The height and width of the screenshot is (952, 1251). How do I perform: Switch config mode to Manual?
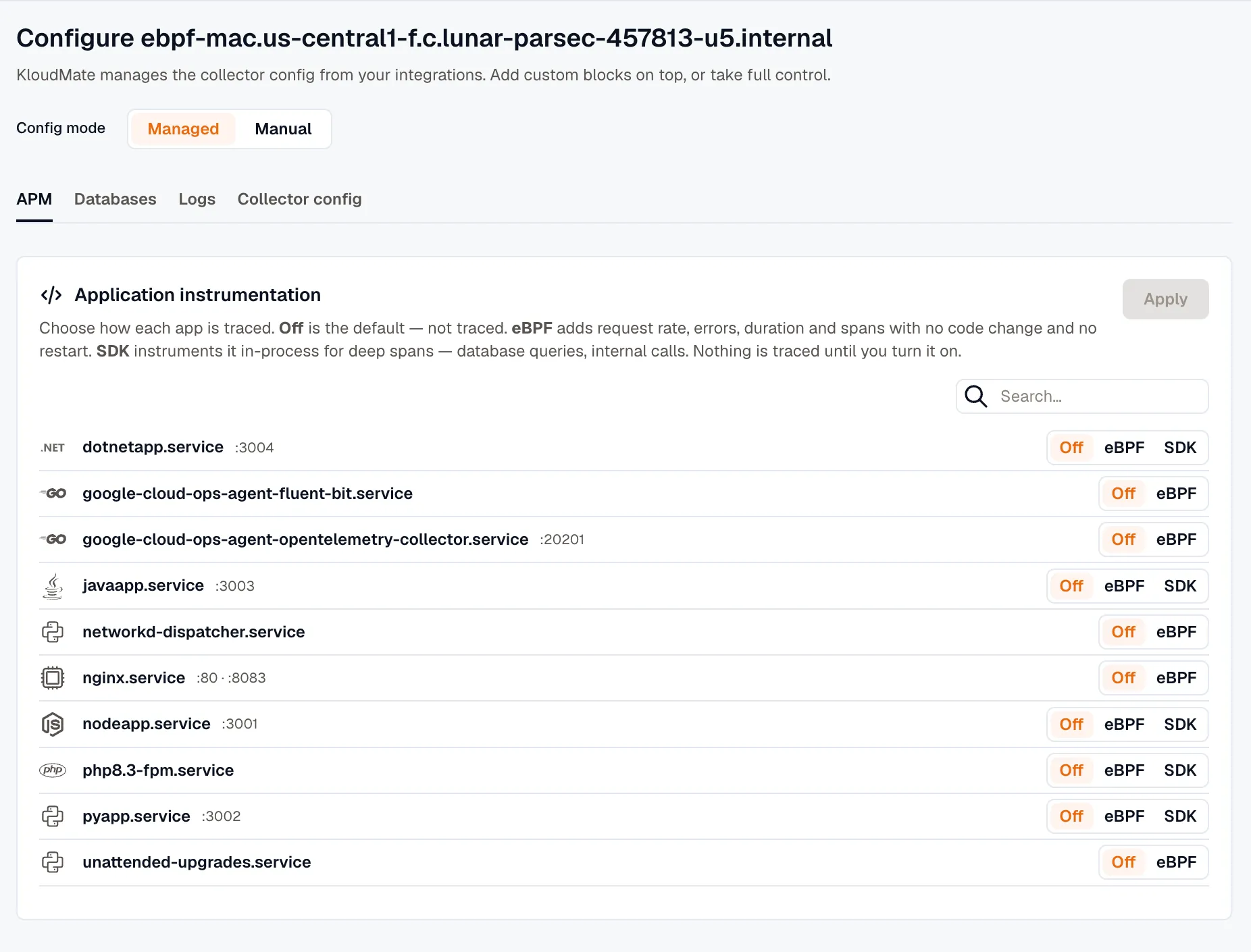coord(283,129)
